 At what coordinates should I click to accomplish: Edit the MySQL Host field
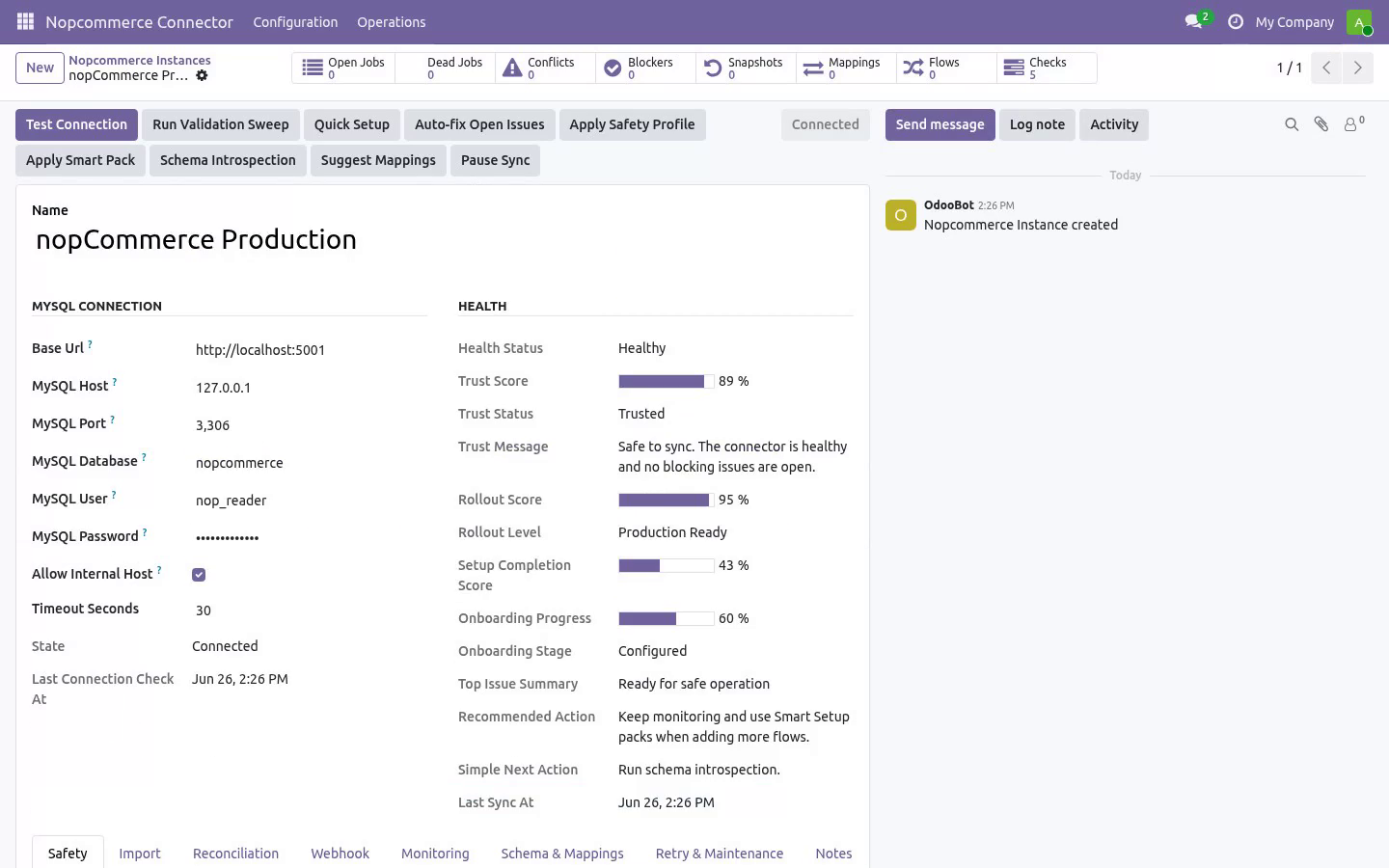[310, 388]
